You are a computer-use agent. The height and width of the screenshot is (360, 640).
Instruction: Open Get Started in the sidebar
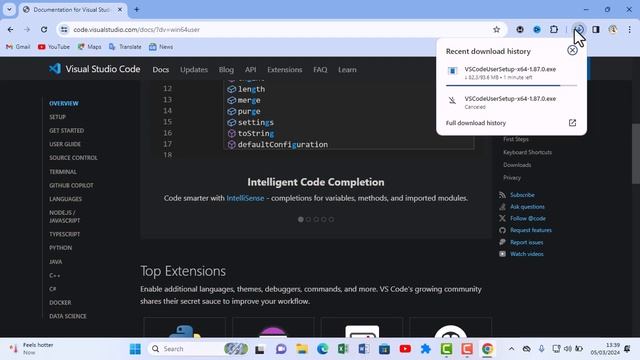pyautogui.click(x=67, y=131)
